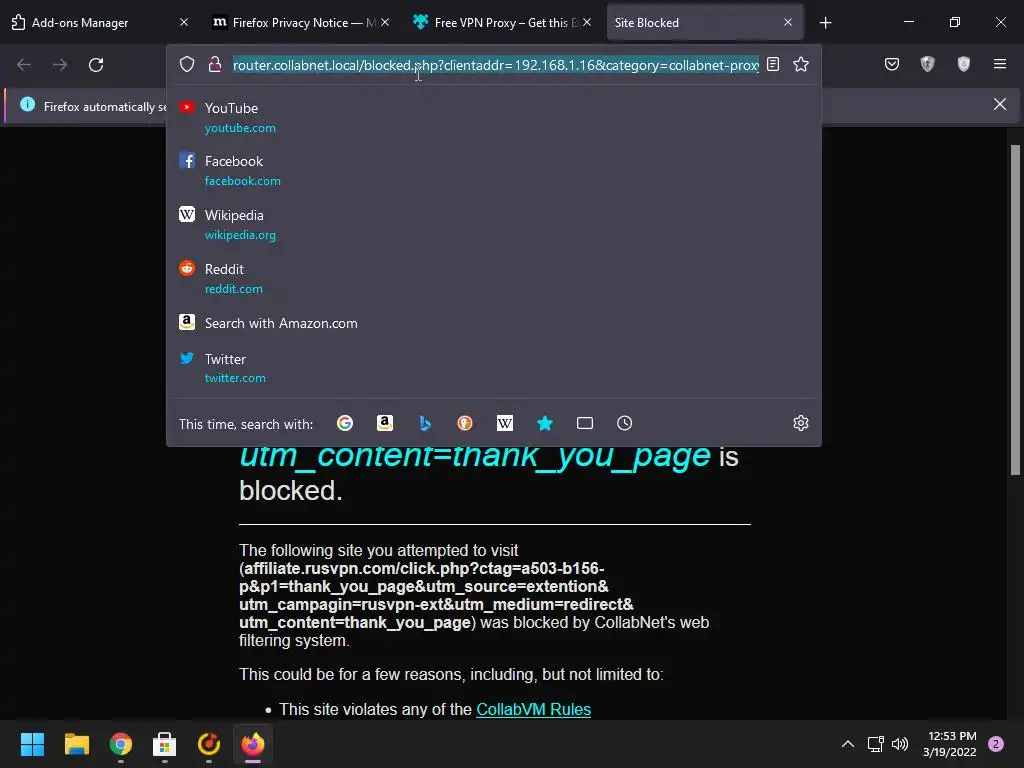This screenshot has height=768, width=1024.
Task: Choose the Reddit suggestion
Action: 494,279
